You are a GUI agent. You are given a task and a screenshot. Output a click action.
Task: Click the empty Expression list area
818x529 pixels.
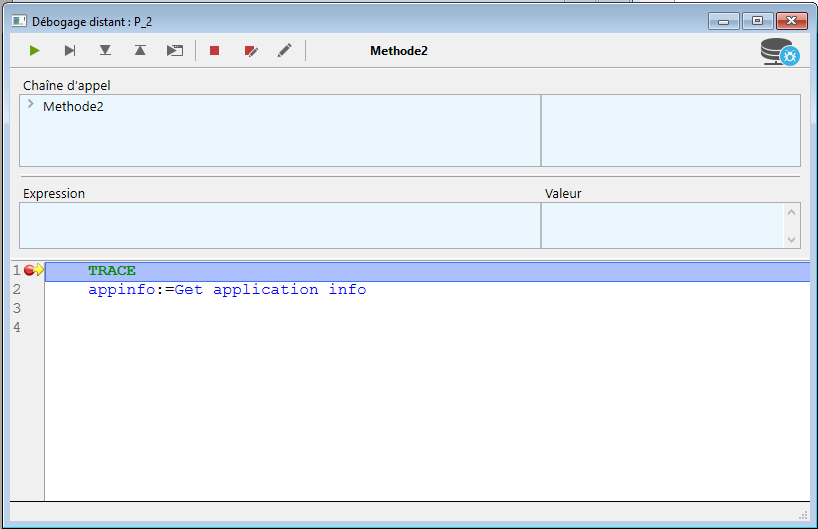tap(280, 225)
